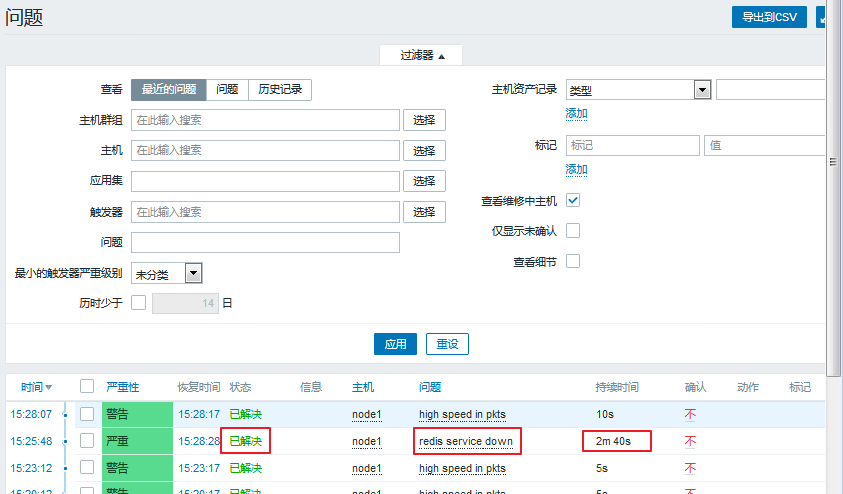
Task: Enable 仅显示未确认 checkbox
Action: click(573, 231)
